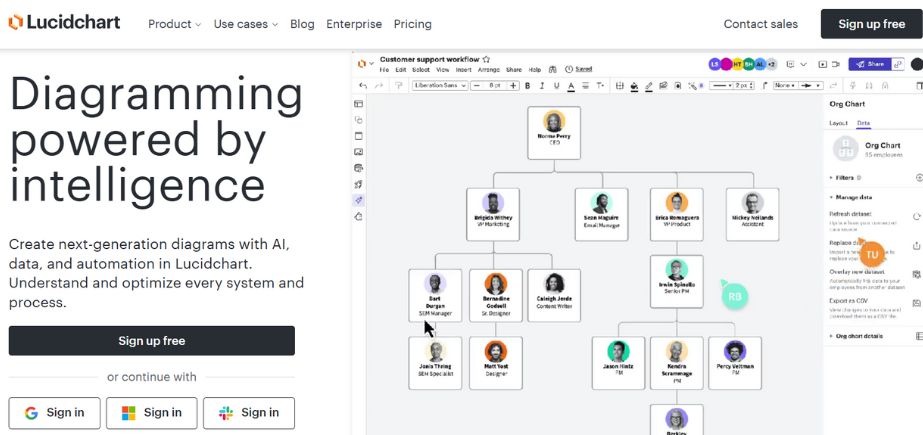The image size is (923, 435).
Task: Click the Saved status indicator
Action: point(579,69)
